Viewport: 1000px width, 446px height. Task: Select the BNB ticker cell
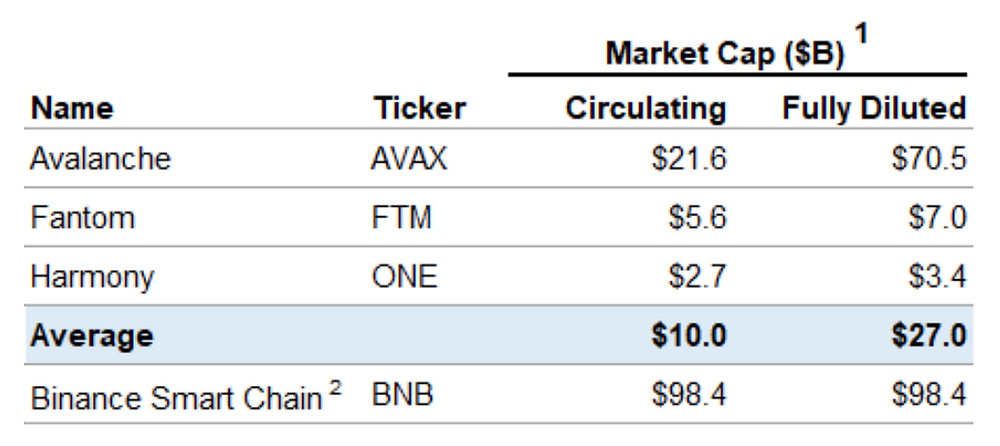[402, 395]
